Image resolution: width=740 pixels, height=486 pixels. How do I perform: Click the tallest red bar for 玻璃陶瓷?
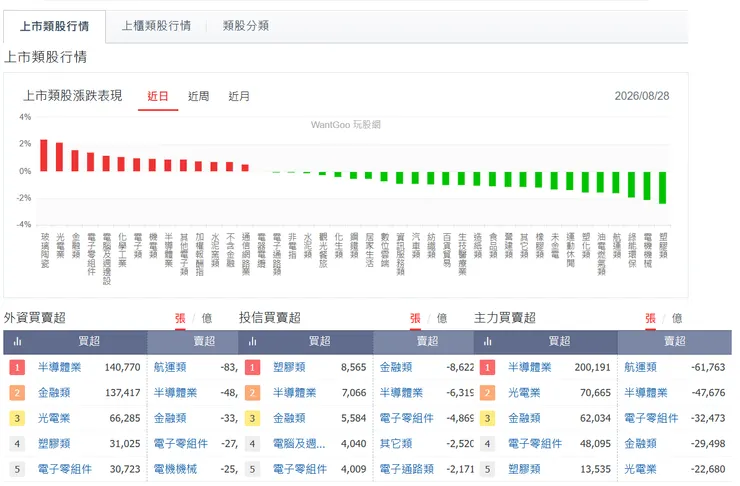click(44, 155)
